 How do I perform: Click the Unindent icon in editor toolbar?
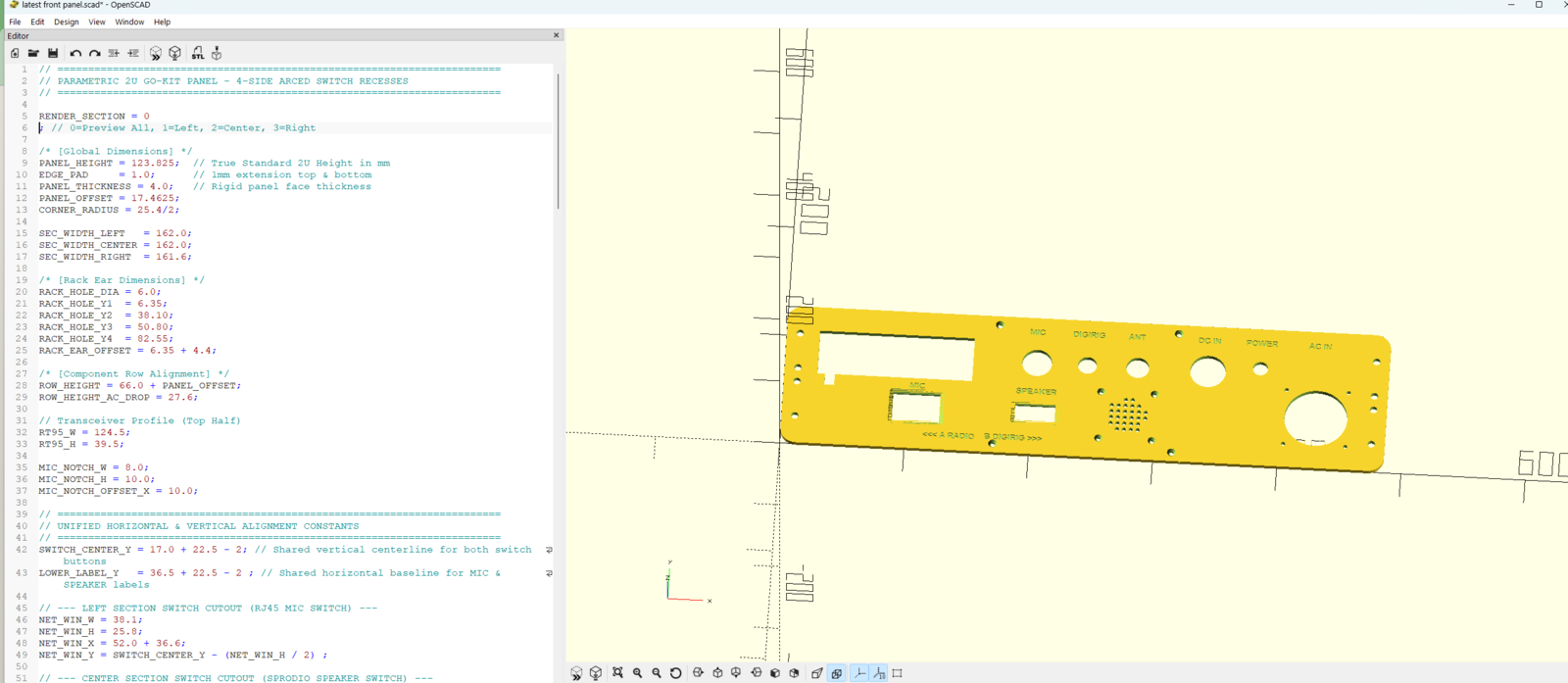[x=114, y=53]
